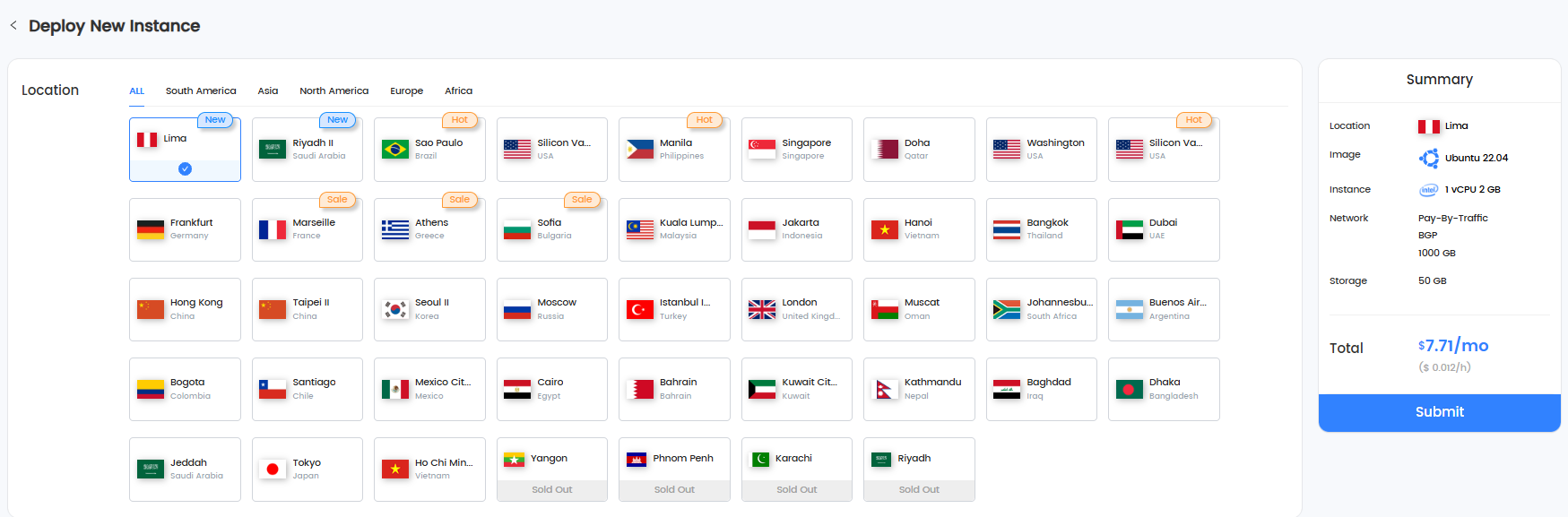1568x517 pixels.
Task: Click the Korea flag icon for Seoul II
Action: pos(394,310)
